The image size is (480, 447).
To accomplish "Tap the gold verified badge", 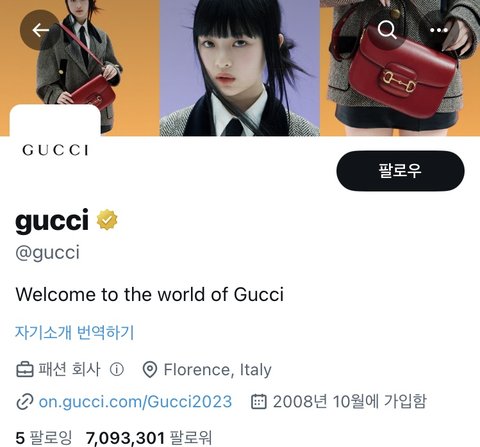I will [107, 220].
